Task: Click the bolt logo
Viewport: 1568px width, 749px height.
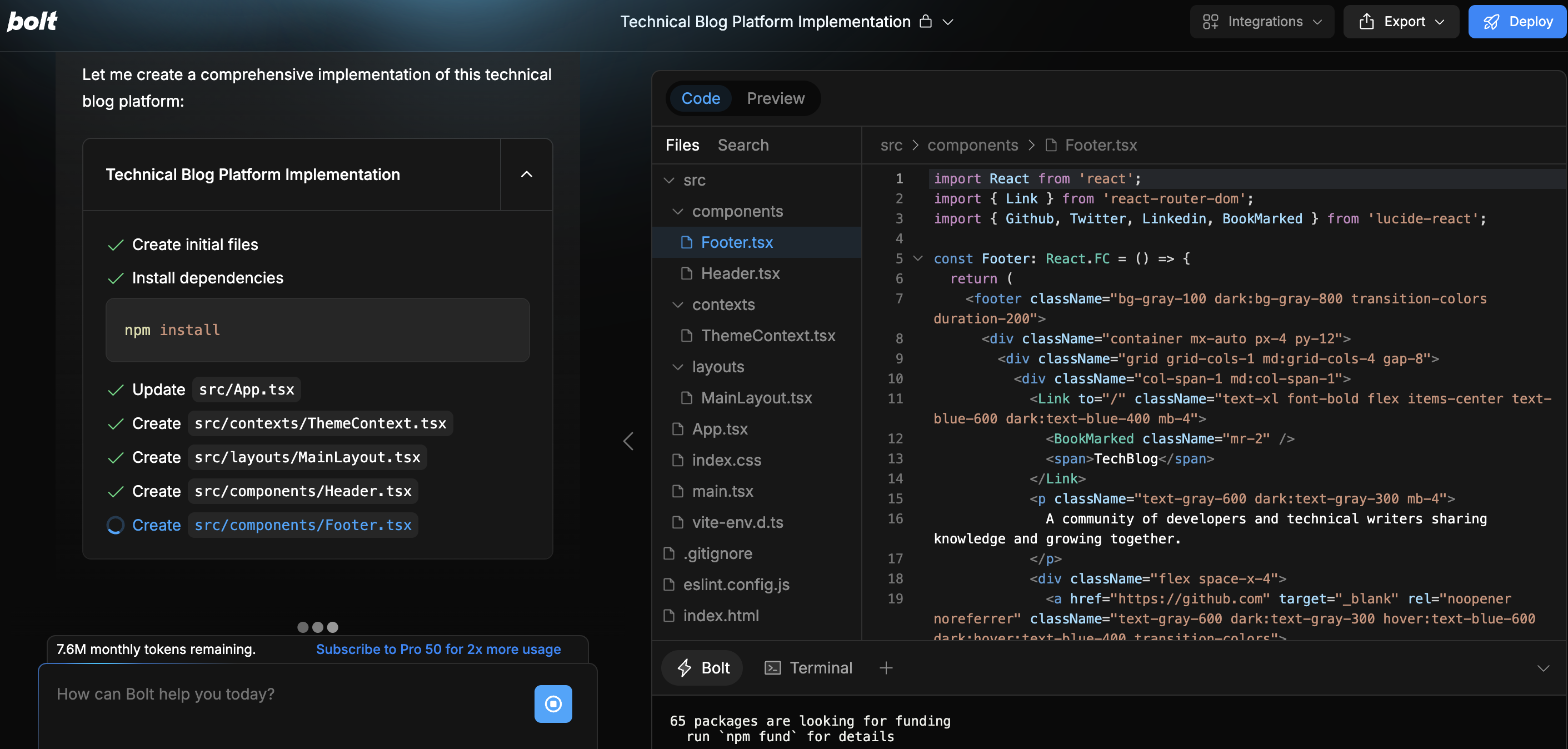Action: coord(32,21)
